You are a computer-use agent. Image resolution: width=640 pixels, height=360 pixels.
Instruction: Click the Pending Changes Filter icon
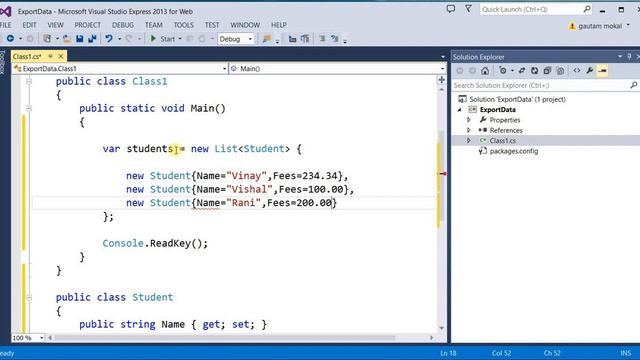coord(503,71)
